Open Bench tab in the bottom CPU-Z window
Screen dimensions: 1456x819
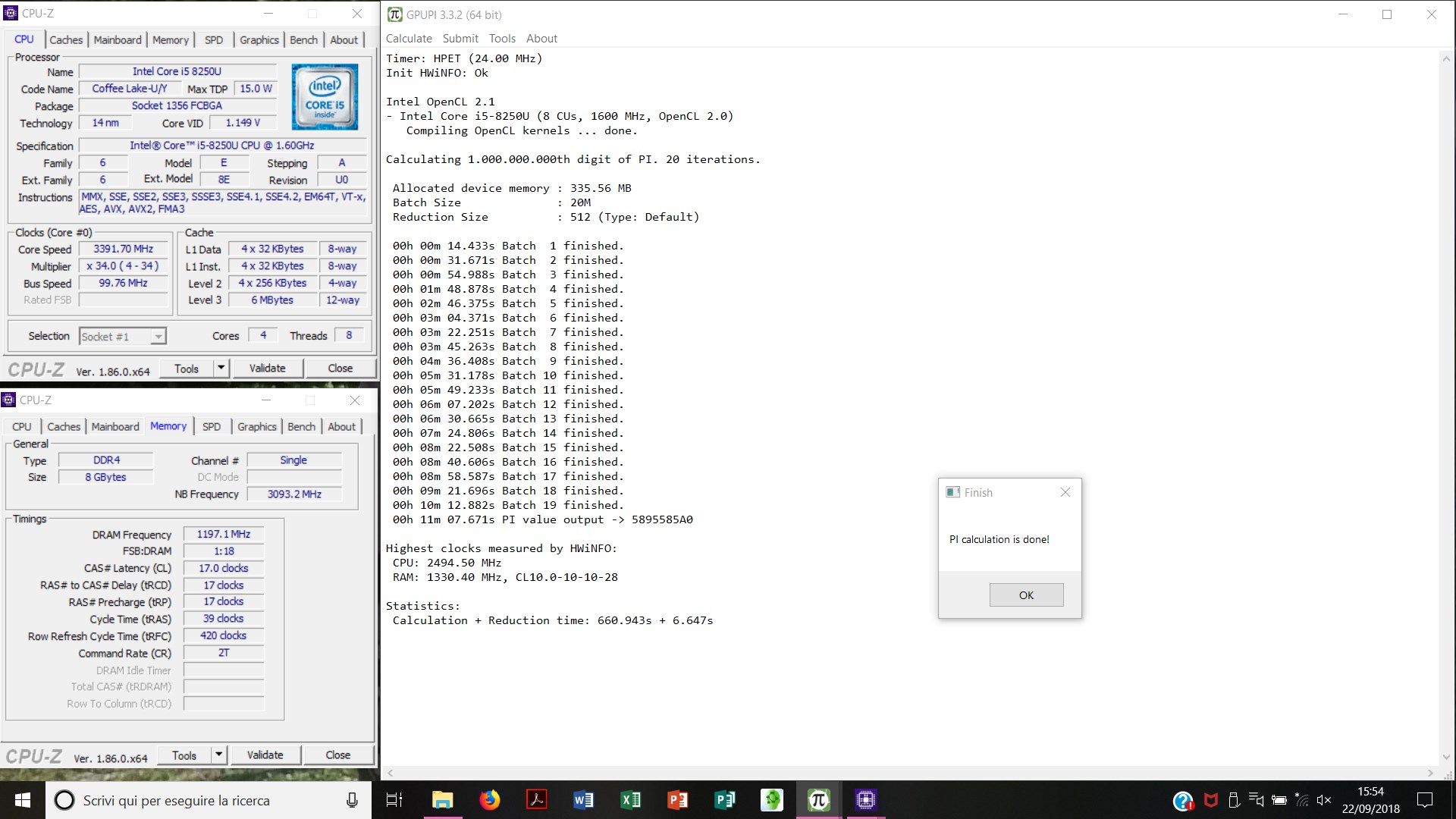click(x=302, y=426)
